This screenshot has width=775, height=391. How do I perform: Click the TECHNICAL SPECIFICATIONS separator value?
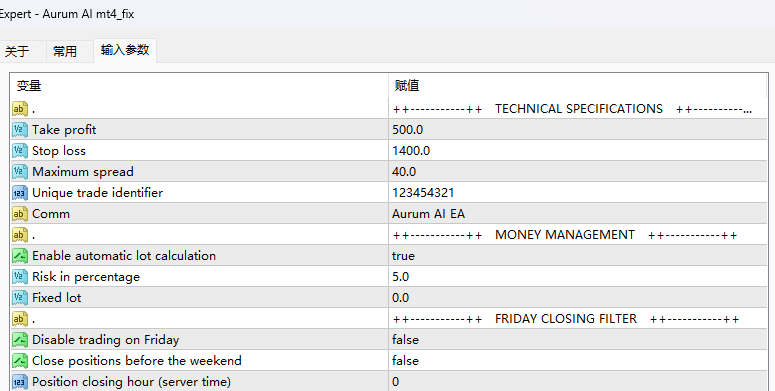572,109
